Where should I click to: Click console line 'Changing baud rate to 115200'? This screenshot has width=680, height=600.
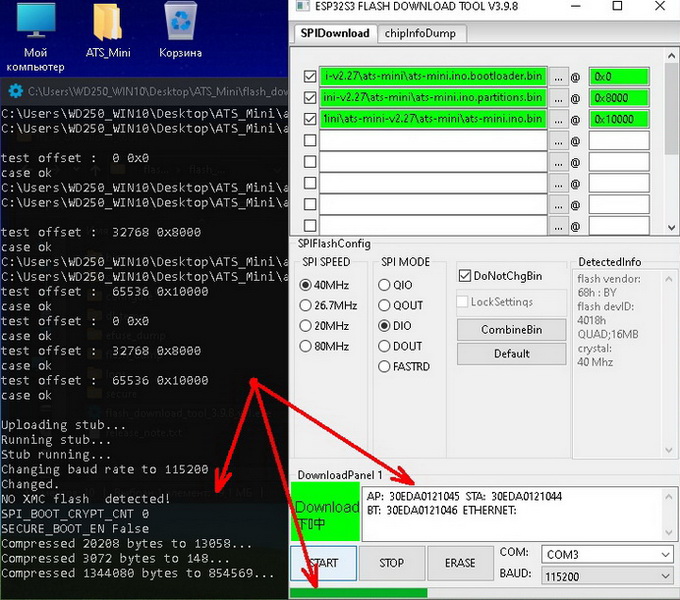(x=105, y=469)
